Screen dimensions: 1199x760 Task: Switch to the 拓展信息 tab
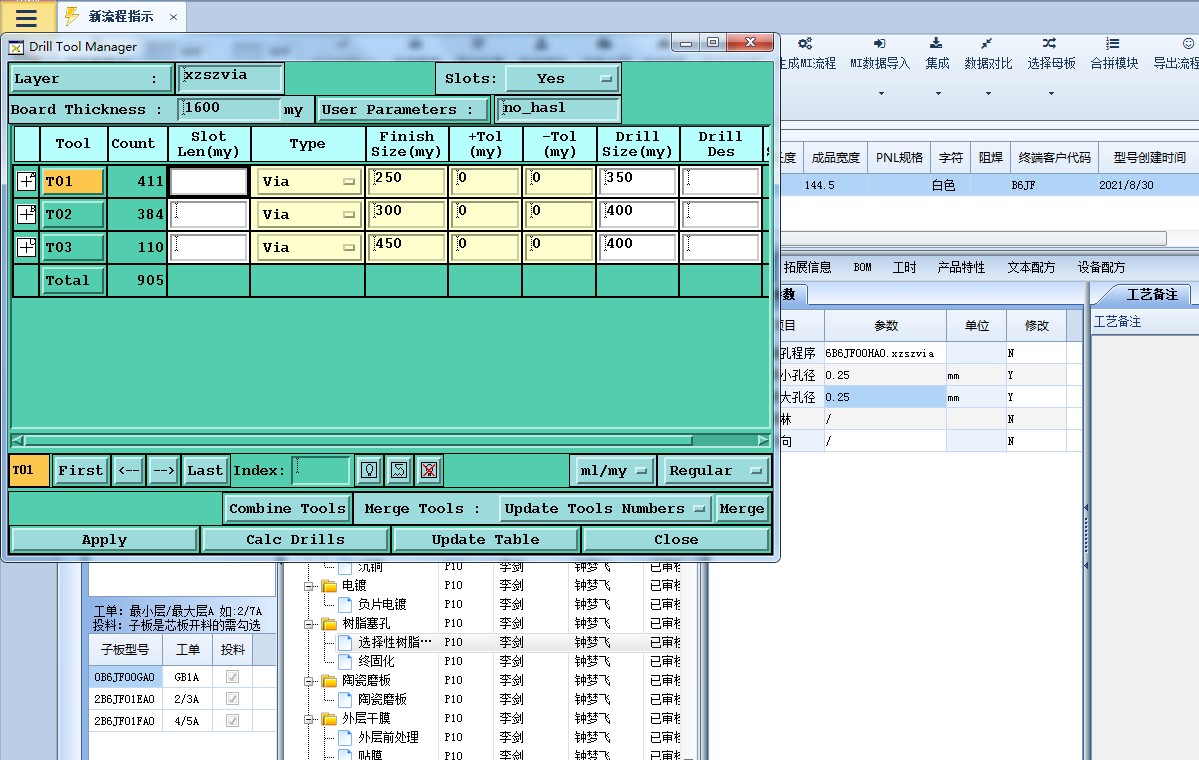point(807,268)
